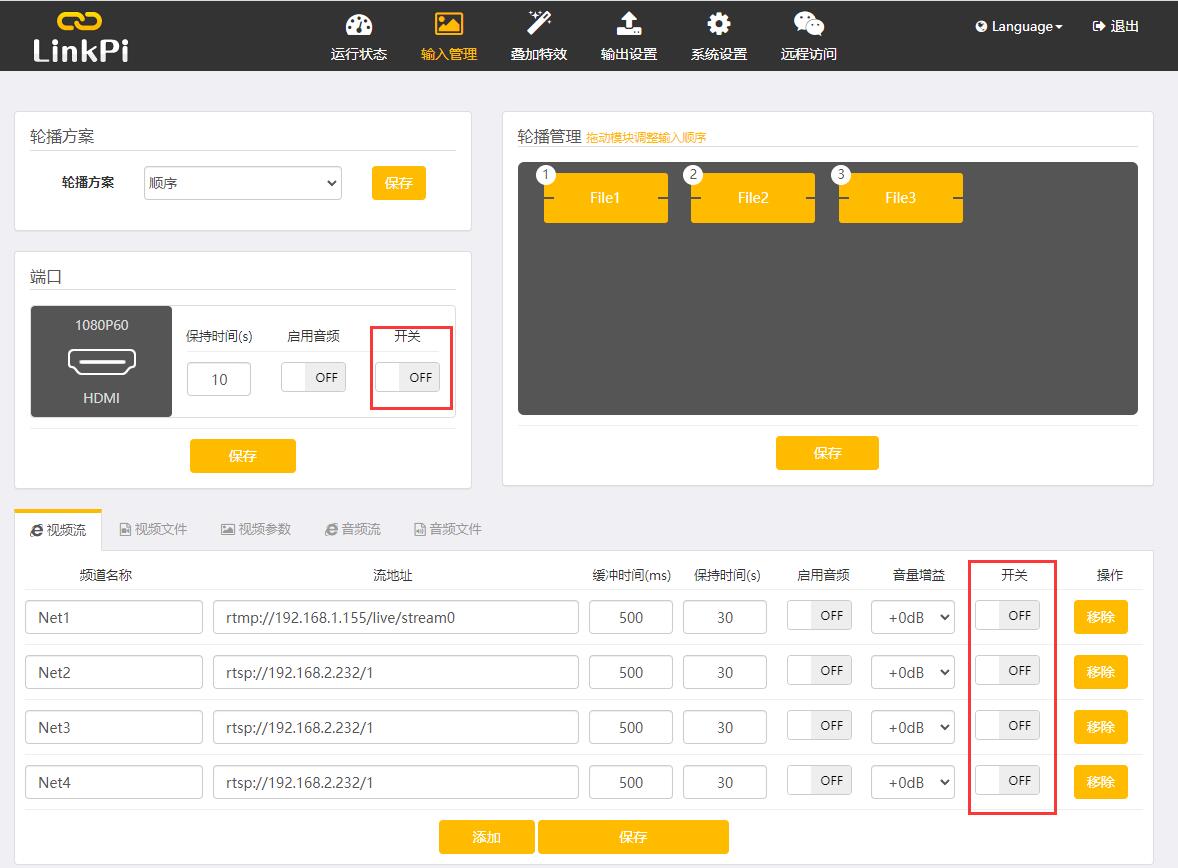The width and height of the screenshot is (1178, 868).
Task: Open Net3 音量增益 +0dB dropdown
Action: coord(913,727)
